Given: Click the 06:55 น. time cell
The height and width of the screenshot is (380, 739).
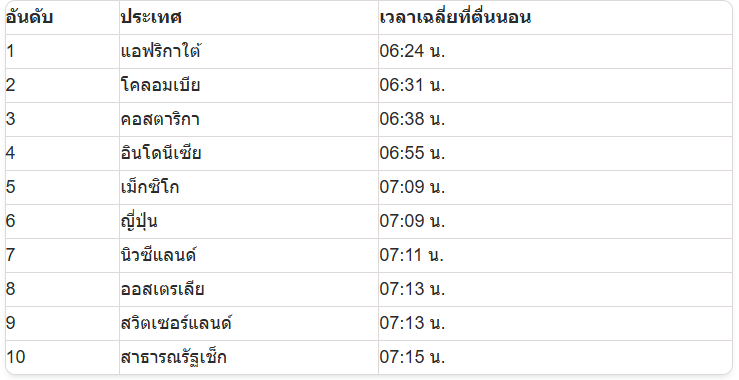Looking at the screenshot, I should coord(555,153).
